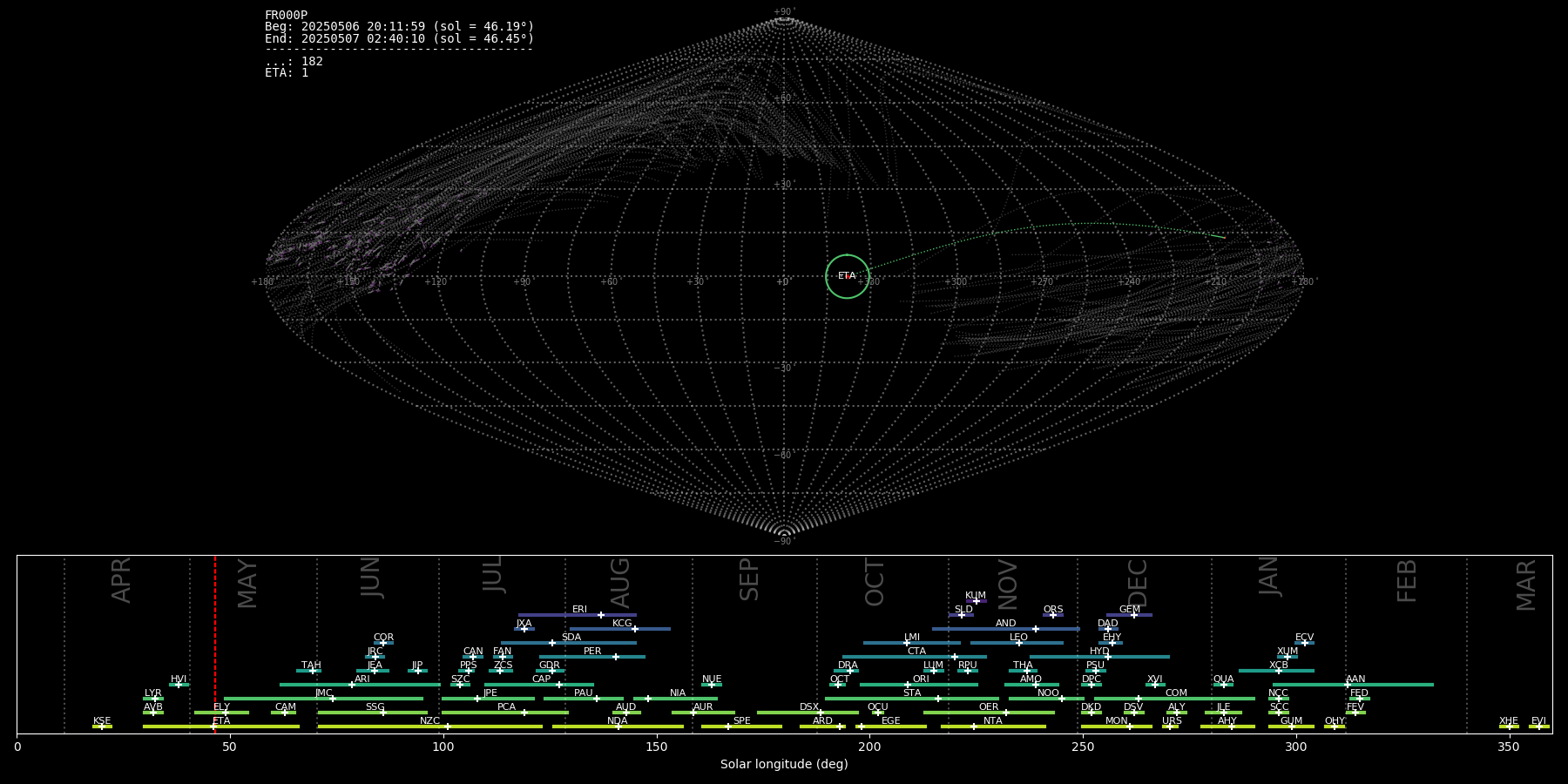Select the SPE shower label
This screenshot has height=784, width=1568.
(742, 721)
